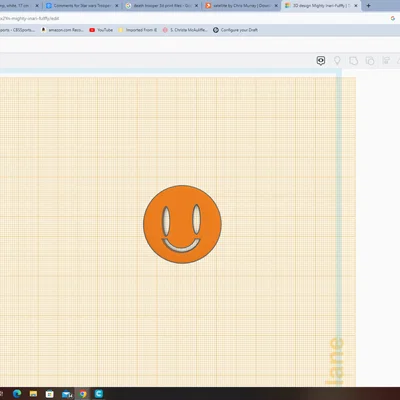Close the 3D design Mighty Inari tab
The width and height of the screenshot is (400, 400).
tap(356, 6)
